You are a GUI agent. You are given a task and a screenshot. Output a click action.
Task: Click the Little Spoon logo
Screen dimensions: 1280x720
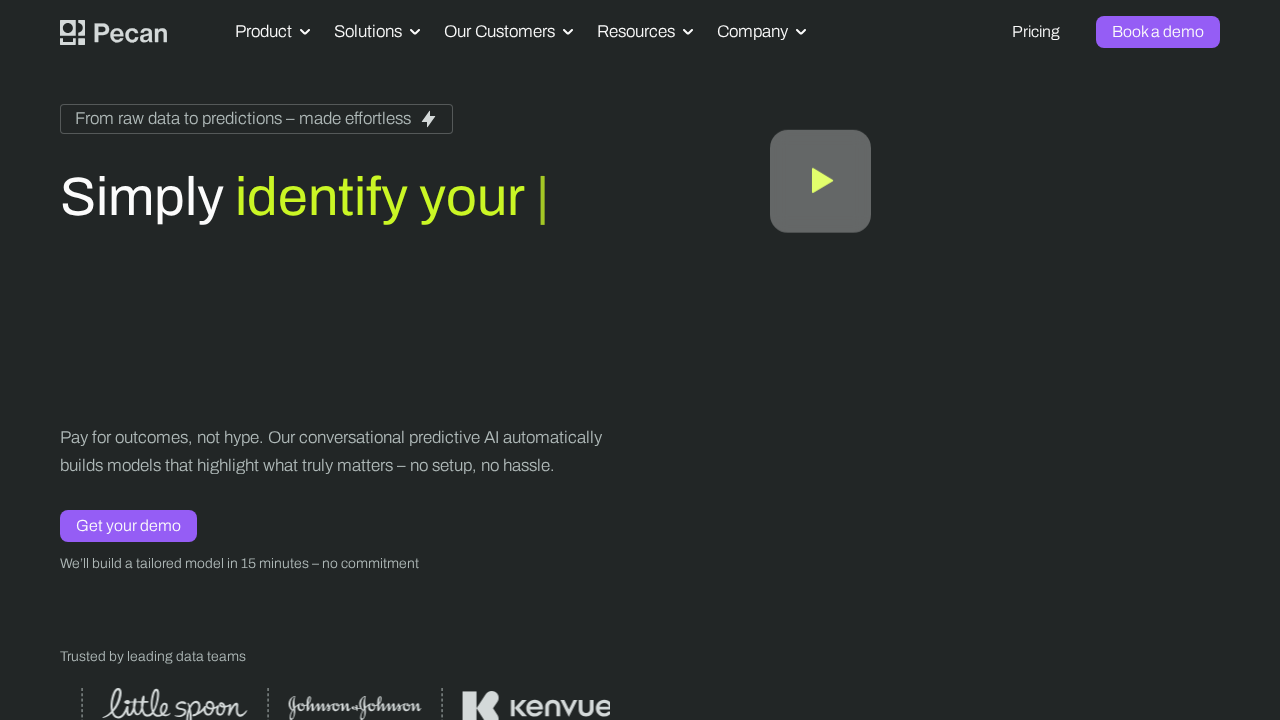point(174,703)
